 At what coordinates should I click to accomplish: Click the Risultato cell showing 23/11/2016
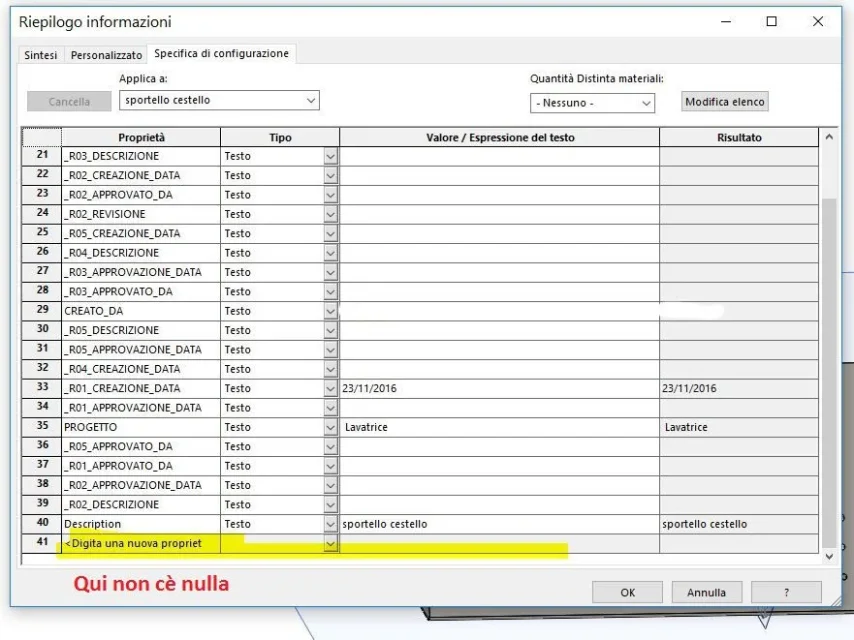739,388
